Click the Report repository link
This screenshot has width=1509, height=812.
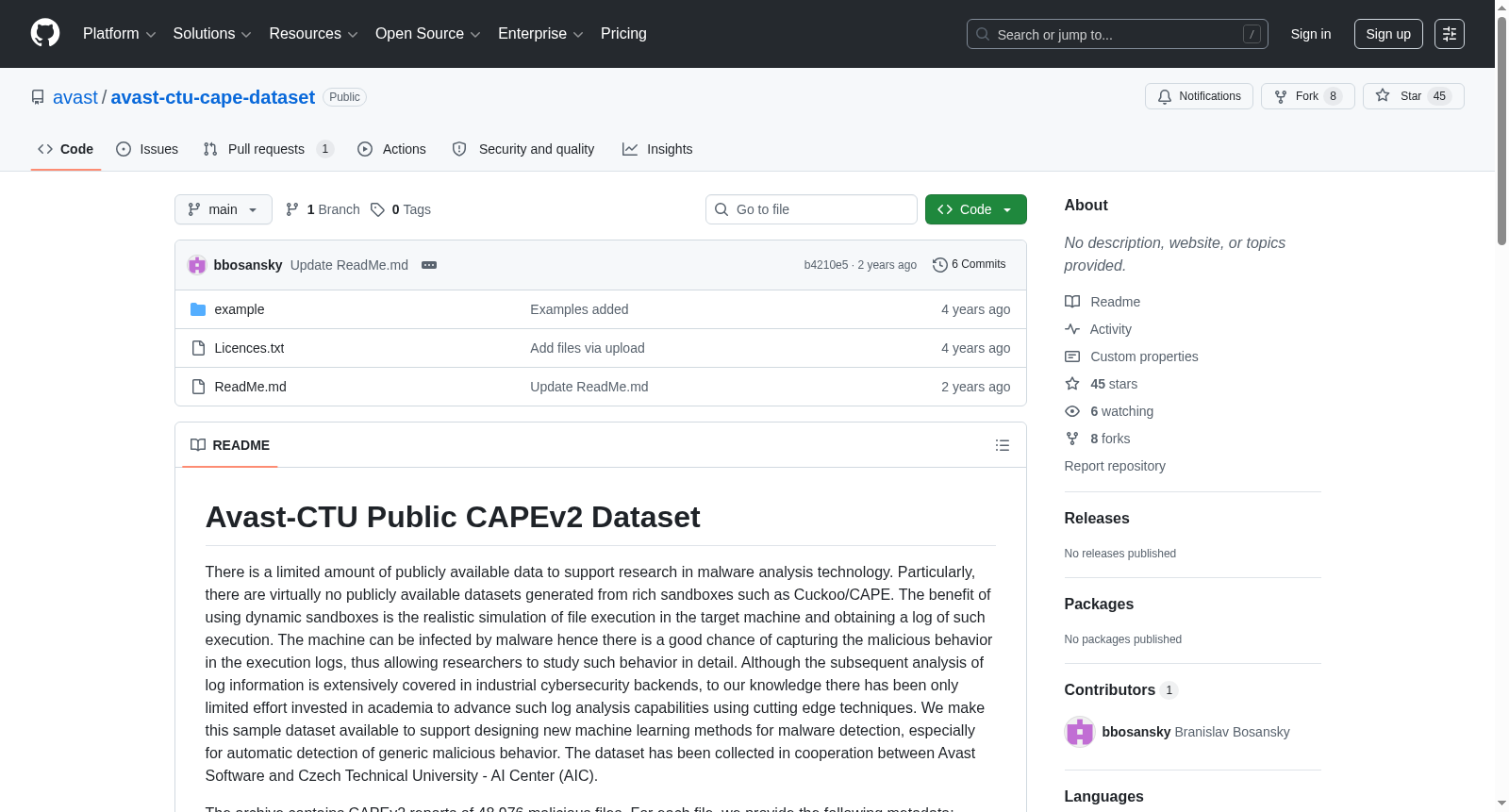pyautogui.click(x=1115, y=466)
